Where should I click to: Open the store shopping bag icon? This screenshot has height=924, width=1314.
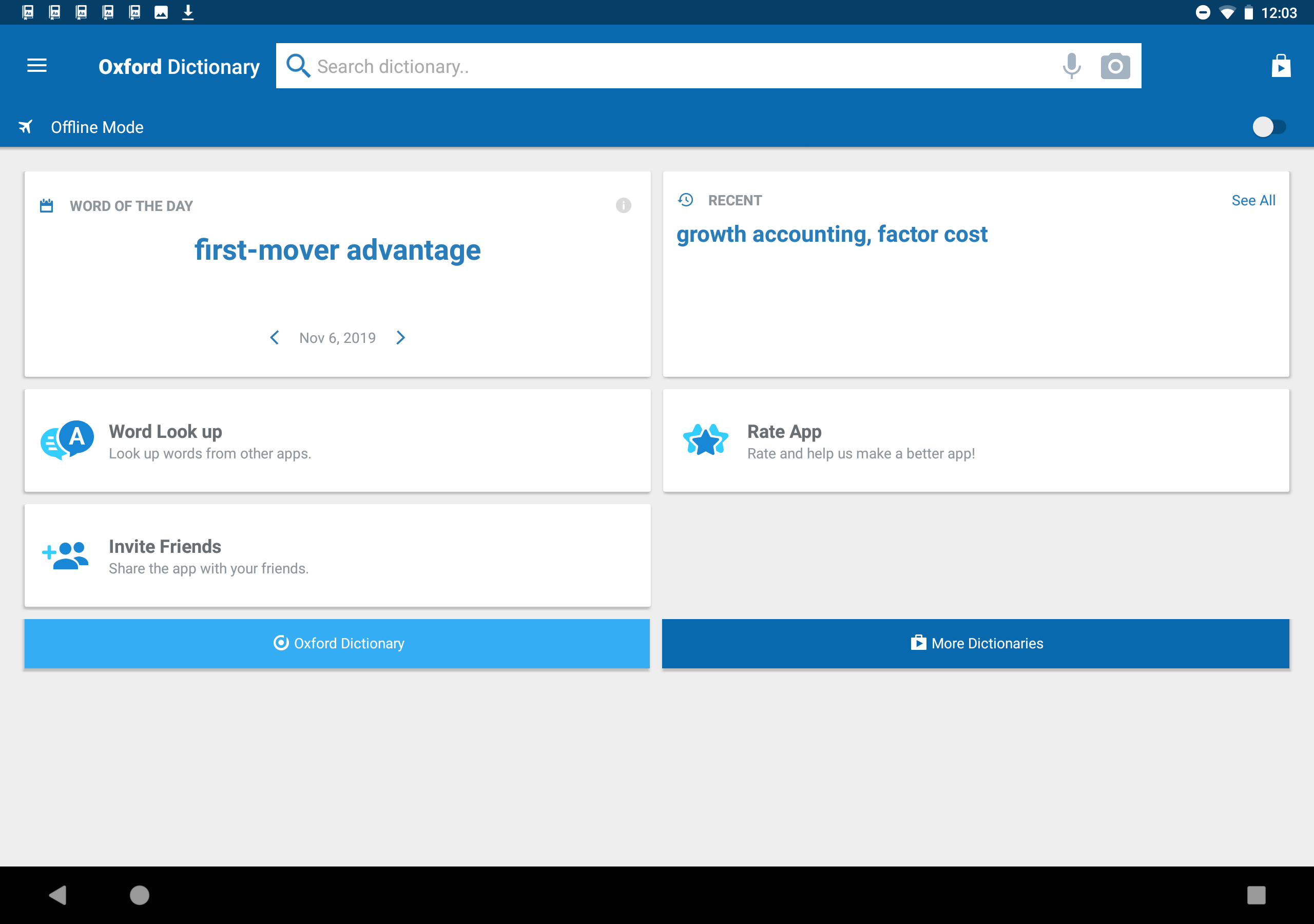(1281, 66)
